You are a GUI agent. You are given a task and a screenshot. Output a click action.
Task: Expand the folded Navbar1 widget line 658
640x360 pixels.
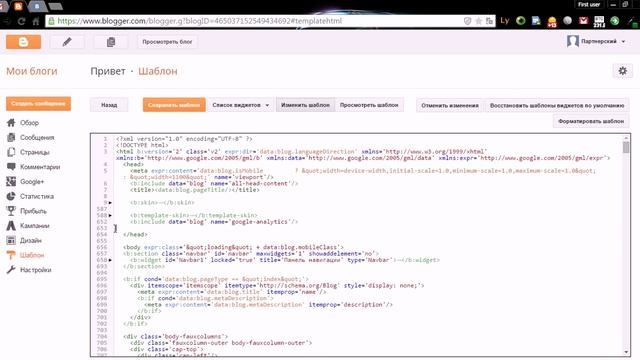110,260
